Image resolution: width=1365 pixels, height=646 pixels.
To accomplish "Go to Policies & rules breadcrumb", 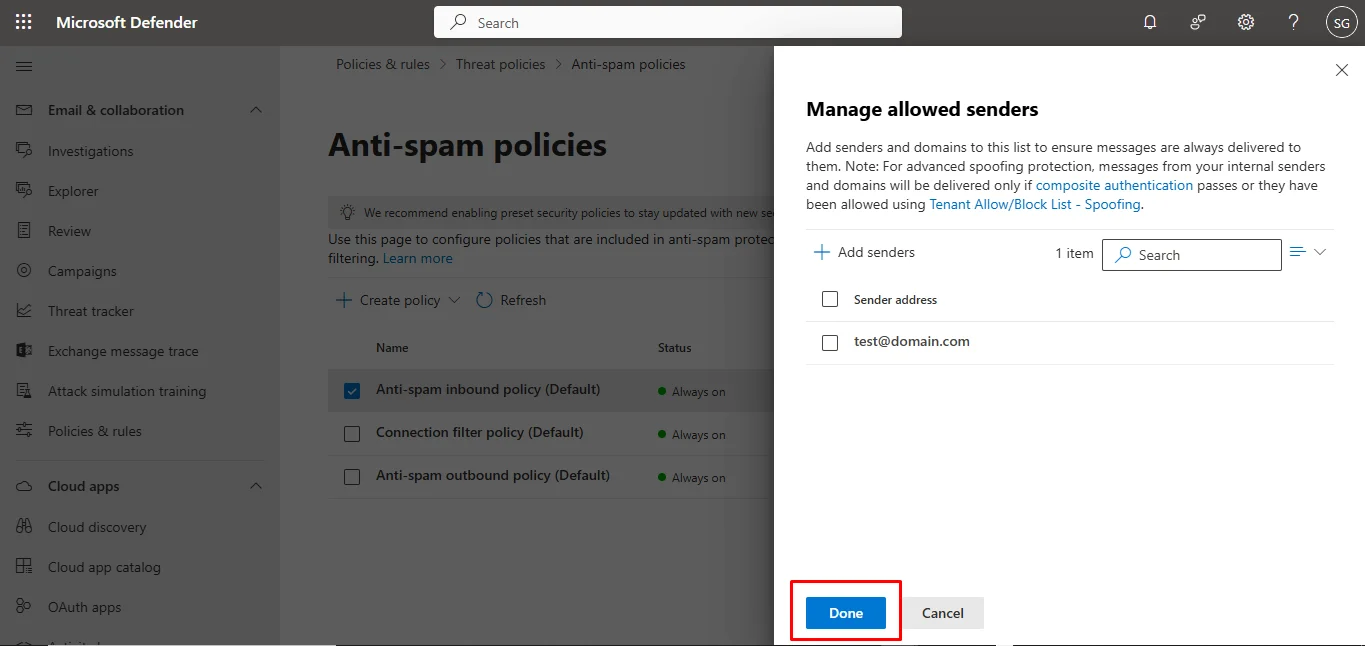I will 383,64.
